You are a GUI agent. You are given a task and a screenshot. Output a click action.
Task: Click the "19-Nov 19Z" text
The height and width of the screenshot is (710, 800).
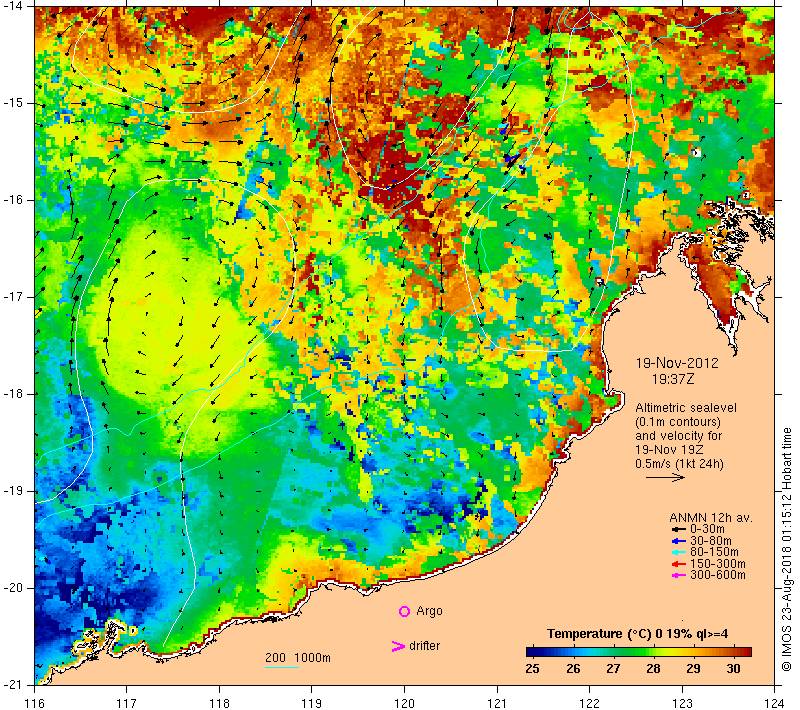click(x=669, y=450)
